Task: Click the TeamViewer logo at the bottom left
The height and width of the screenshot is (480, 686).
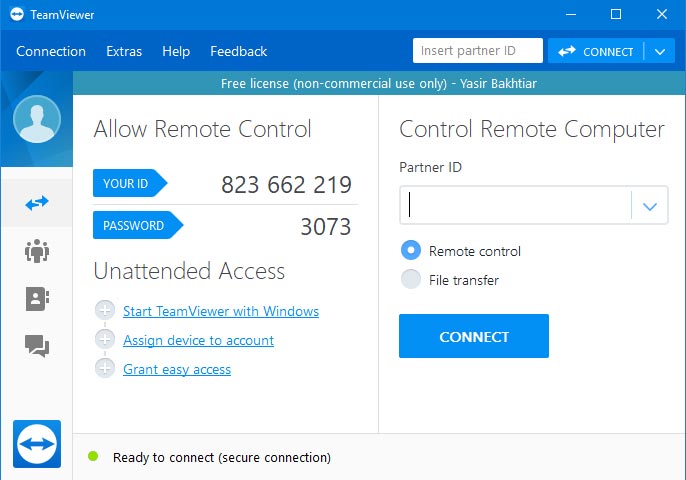Action: (x=37, y=444)
